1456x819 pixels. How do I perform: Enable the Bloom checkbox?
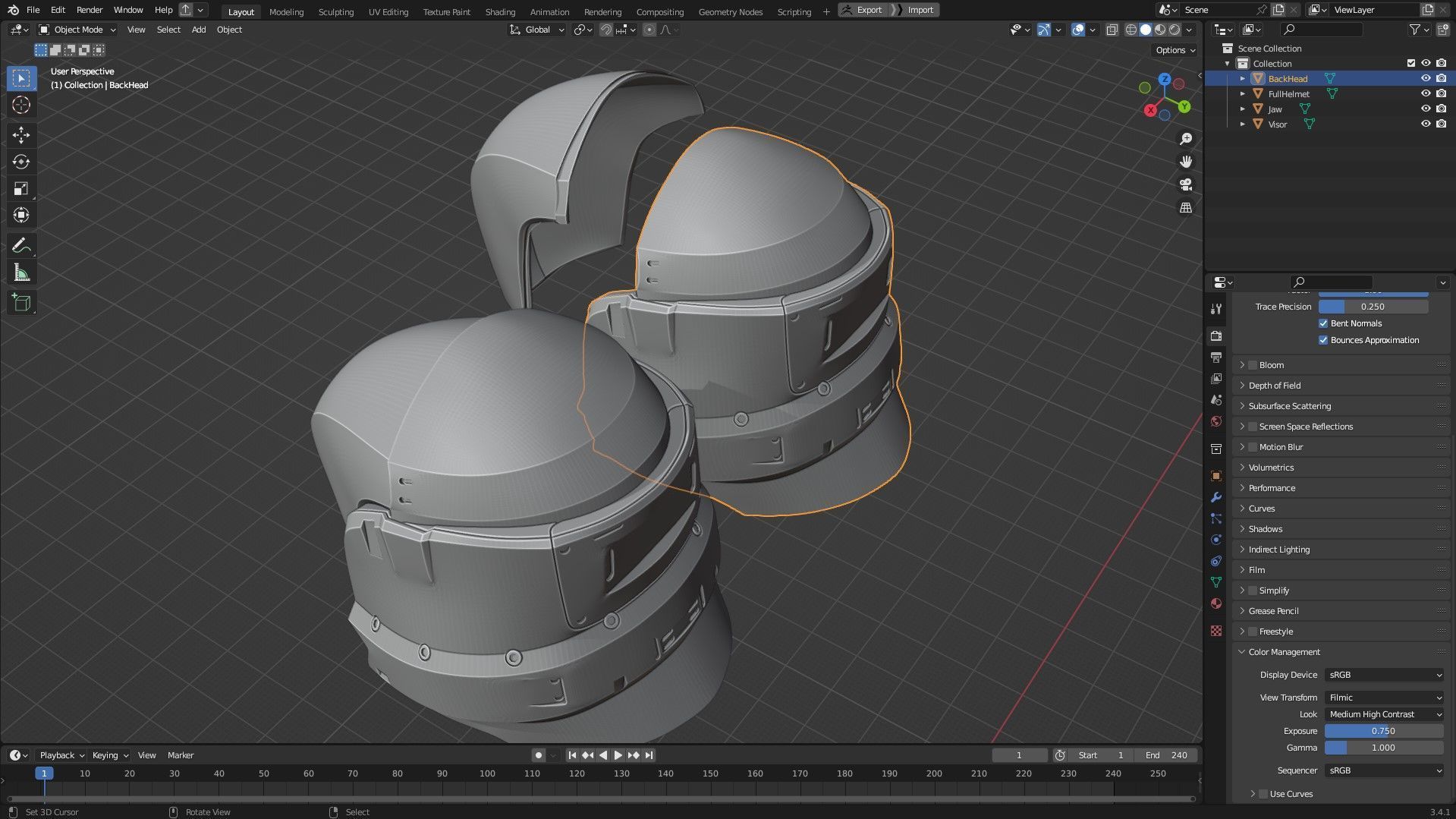pos(1253,365)
